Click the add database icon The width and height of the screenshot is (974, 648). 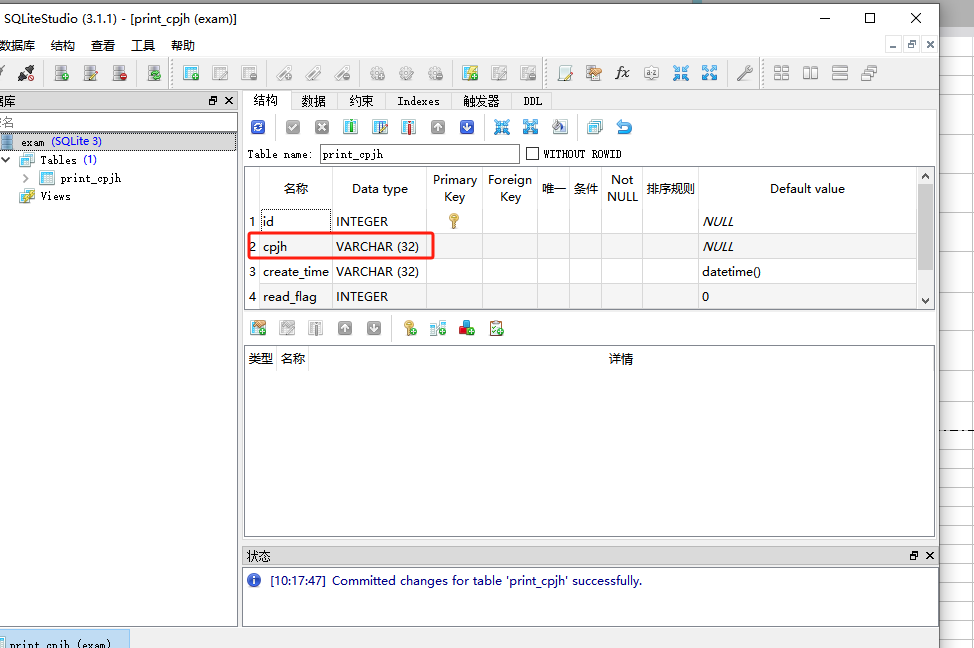tap(61, 73)
